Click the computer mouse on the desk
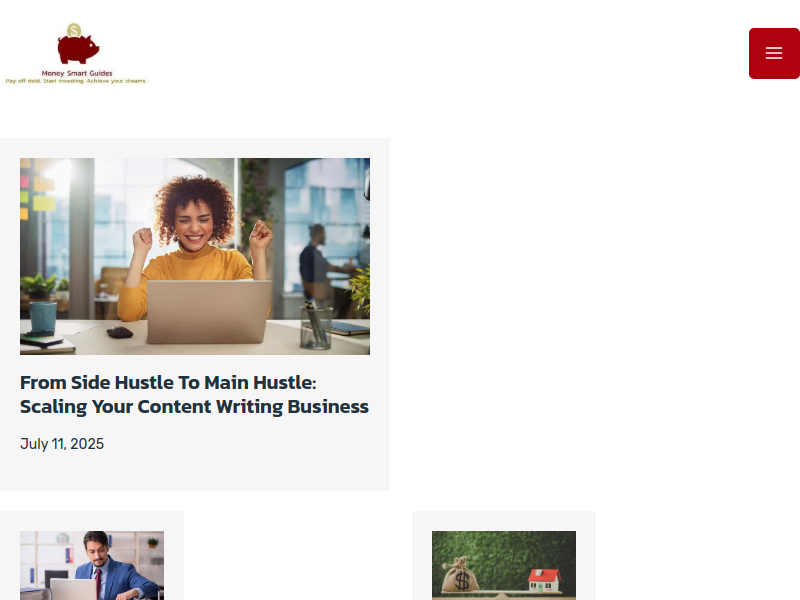 click(120, 333)
